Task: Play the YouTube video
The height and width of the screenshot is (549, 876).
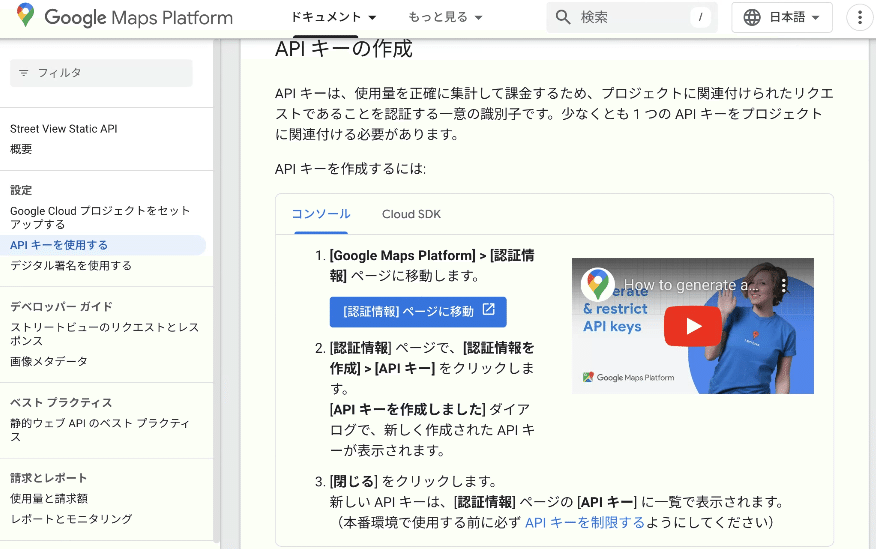Action: tap(692, 326)
